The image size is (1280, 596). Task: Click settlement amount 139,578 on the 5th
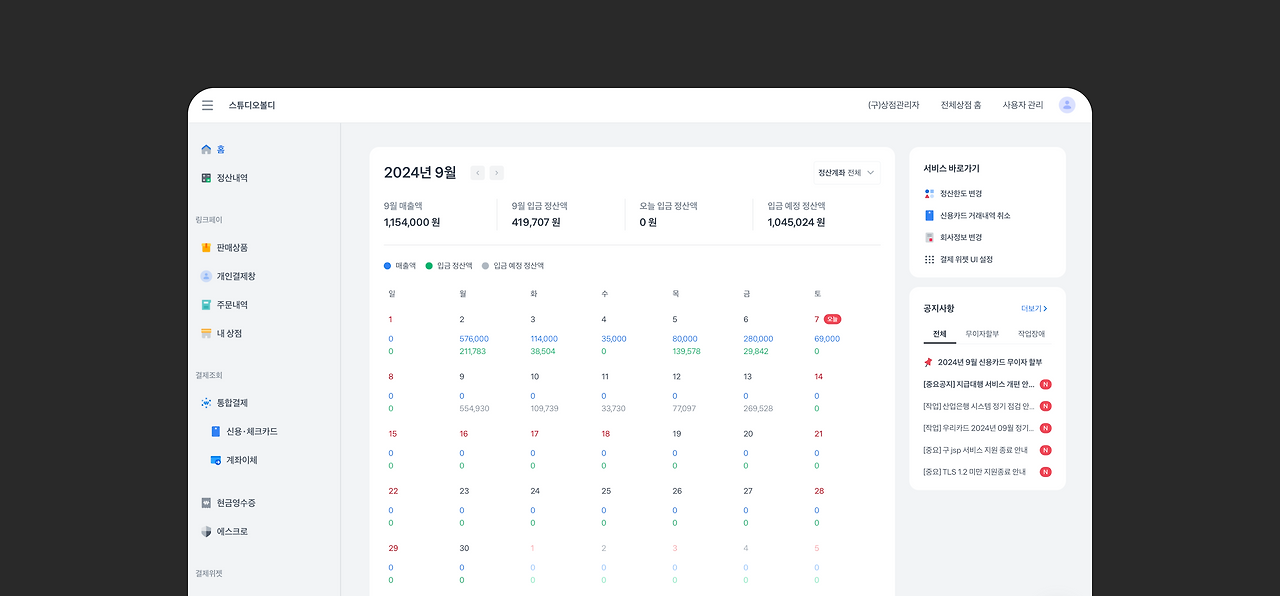click(687, 352)
